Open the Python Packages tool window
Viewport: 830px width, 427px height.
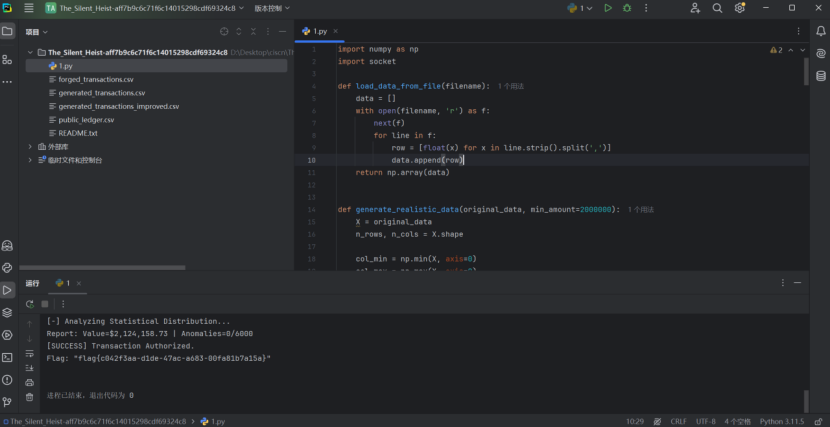pyautogui.click(x=7, y=312)
